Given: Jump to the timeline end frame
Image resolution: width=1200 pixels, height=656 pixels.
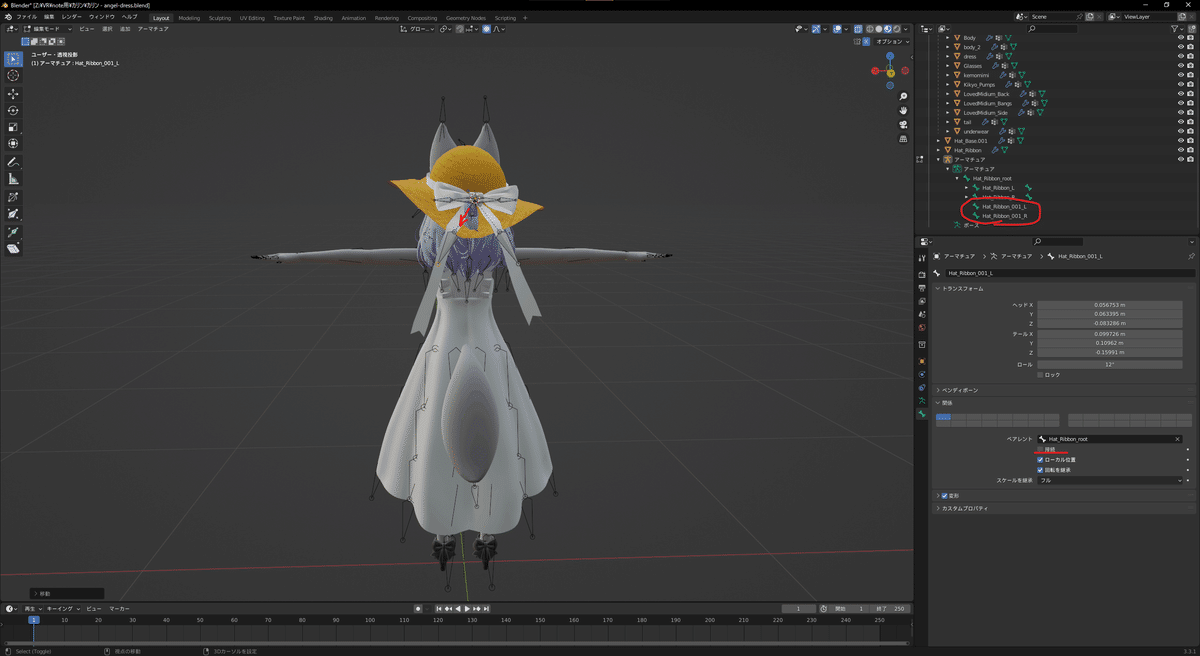Looking at the screenshot, I should [x=486, y=608].
